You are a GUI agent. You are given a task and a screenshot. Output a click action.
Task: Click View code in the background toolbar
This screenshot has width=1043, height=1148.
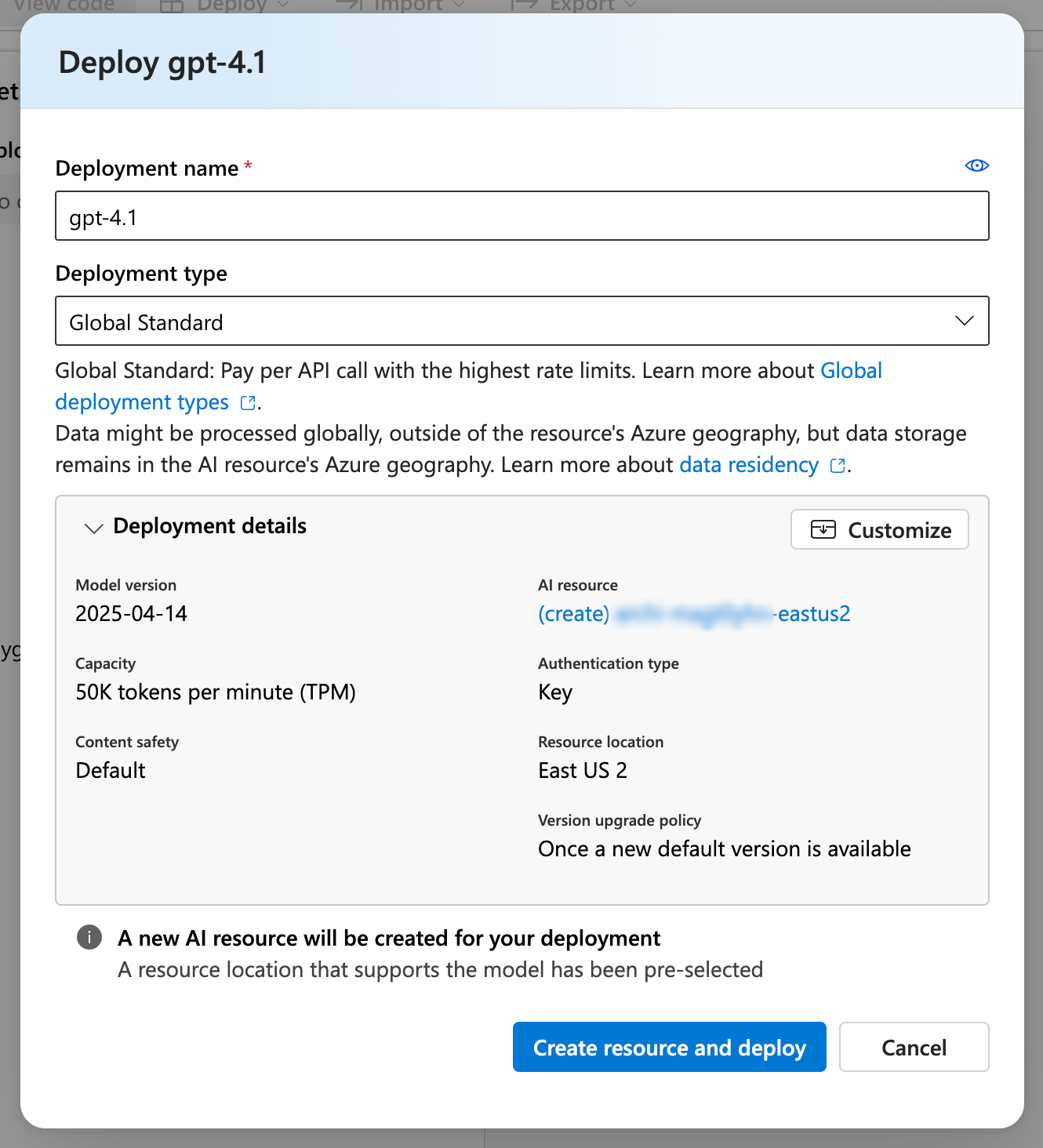[x=63, y=5]
